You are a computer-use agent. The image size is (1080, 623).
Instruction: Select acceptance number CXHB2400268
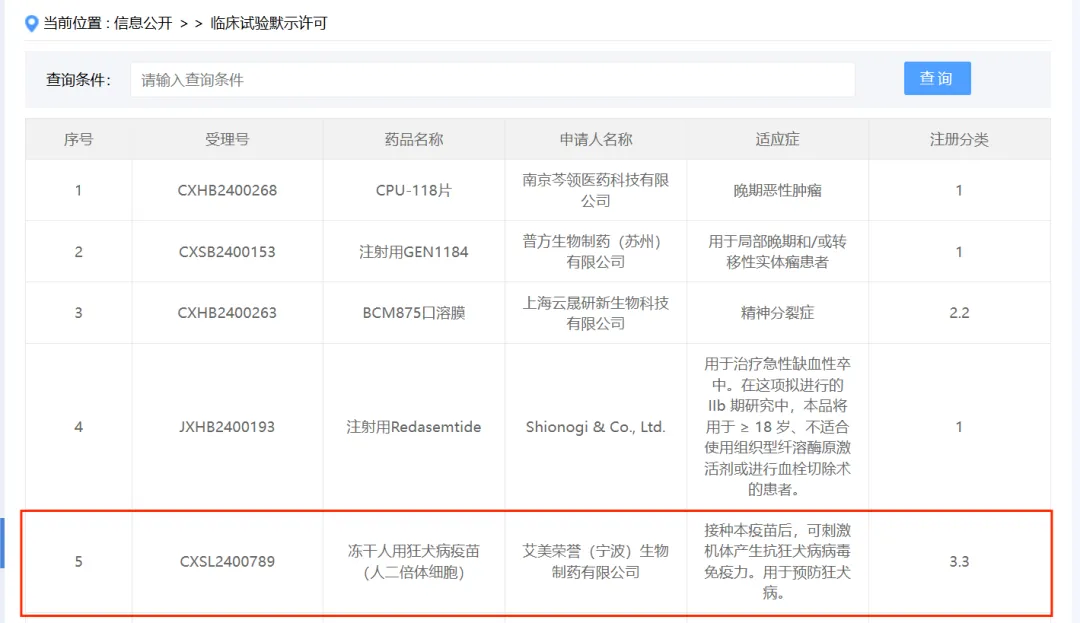tap(227, 190)
